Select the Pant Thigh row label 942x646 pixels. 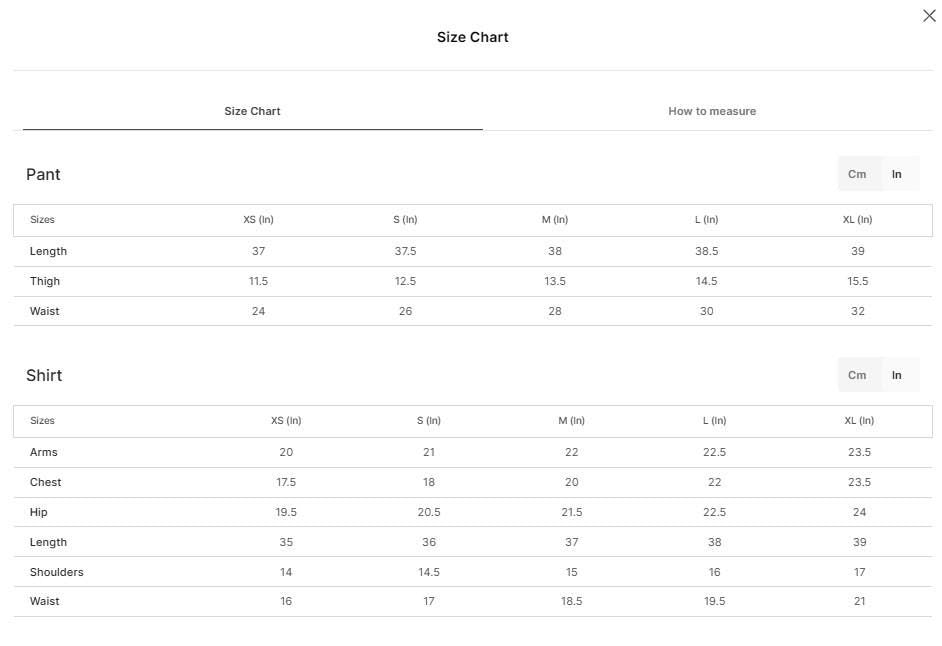[x=45, y=281]
